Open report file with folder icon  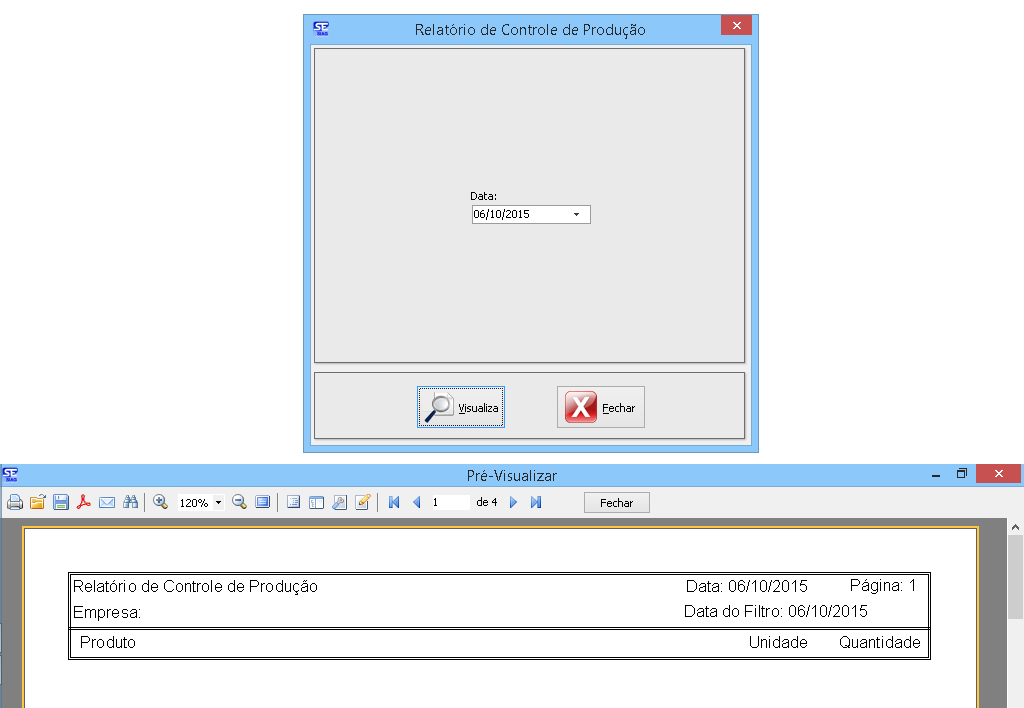point(38,502)
